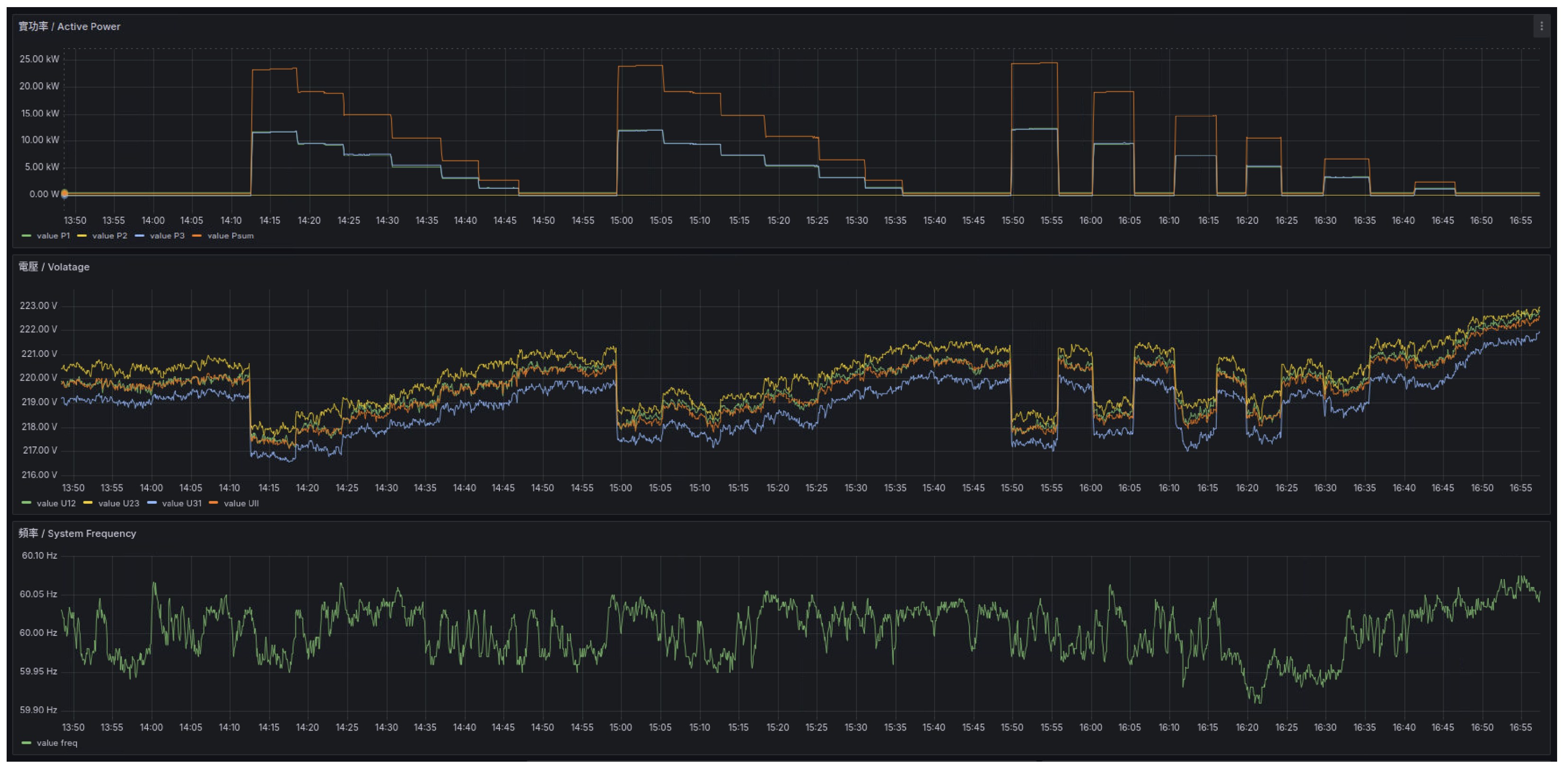The height and width of the screenshot is (774, 1568).
Task: Open the orange color swatch for value Psum
Action: coord(197,236)
